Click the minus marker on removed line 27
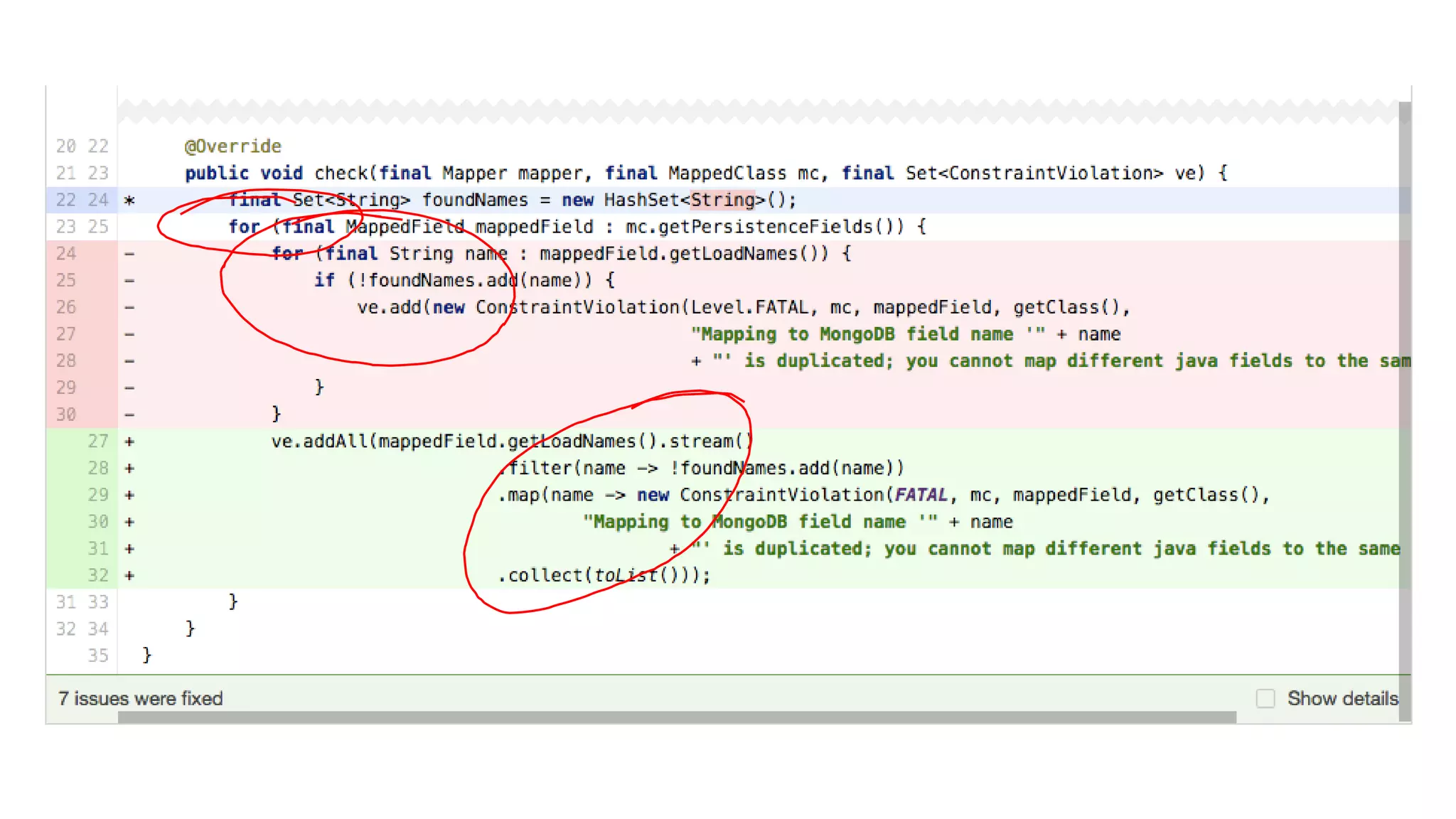This screenshot has height=819, width=1456. (x=129, y=334)
